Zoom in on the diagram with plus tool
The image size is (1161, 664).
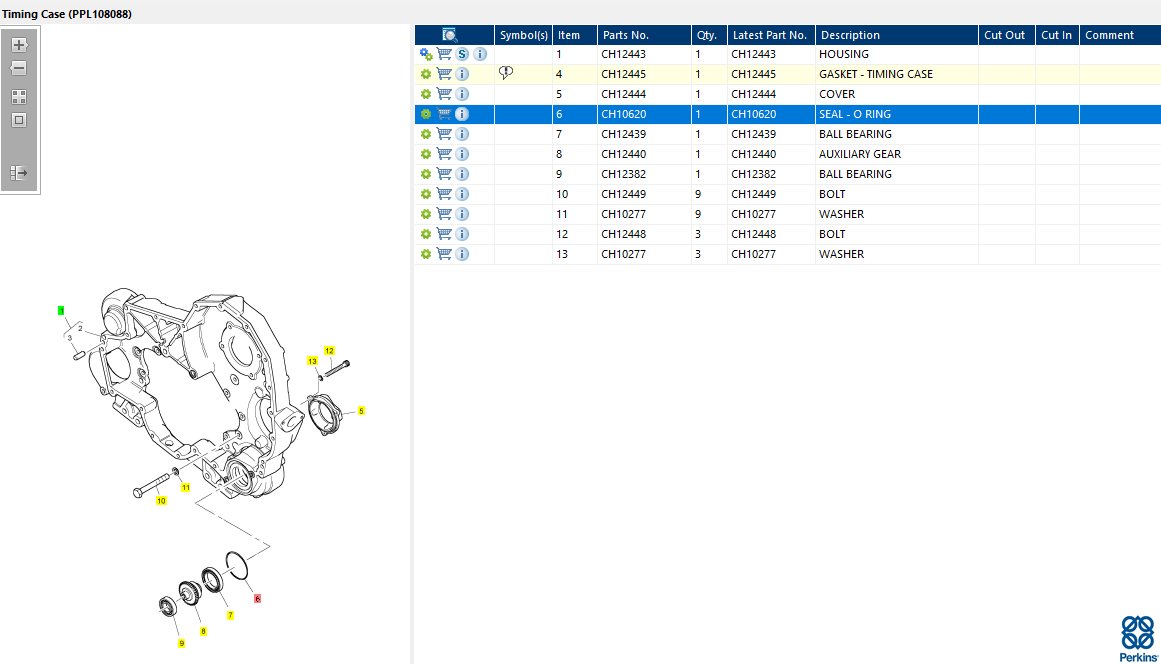pos(19,45)
